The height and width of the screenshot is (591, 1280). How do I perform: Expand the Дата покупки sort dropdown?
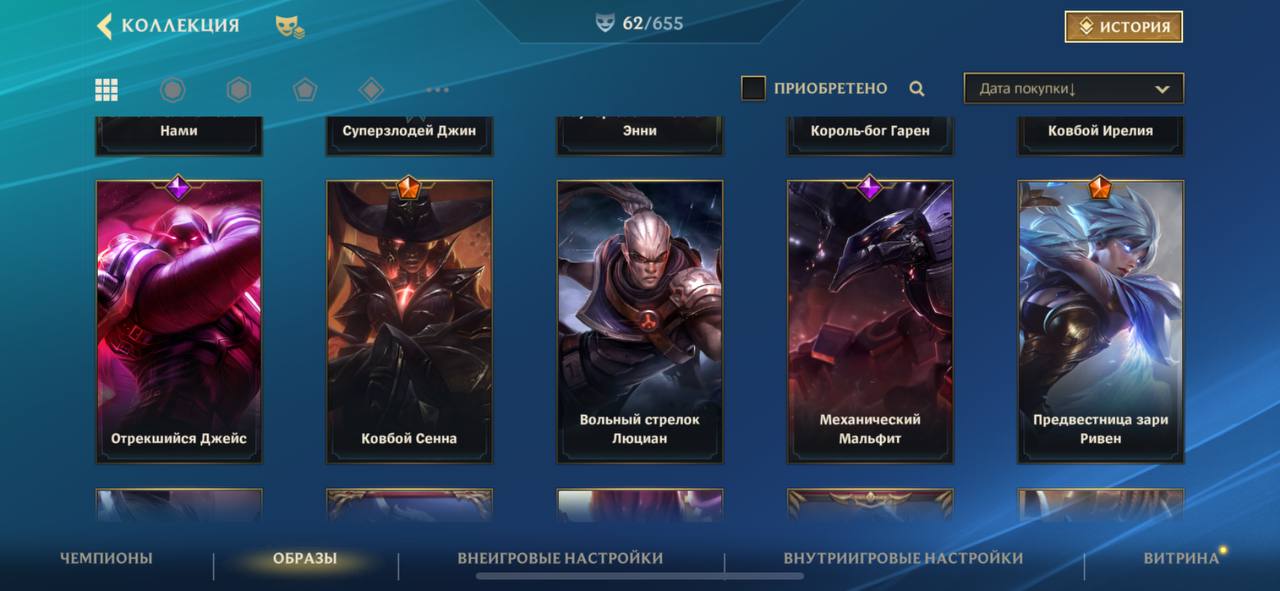click(x=1074, y=88)
